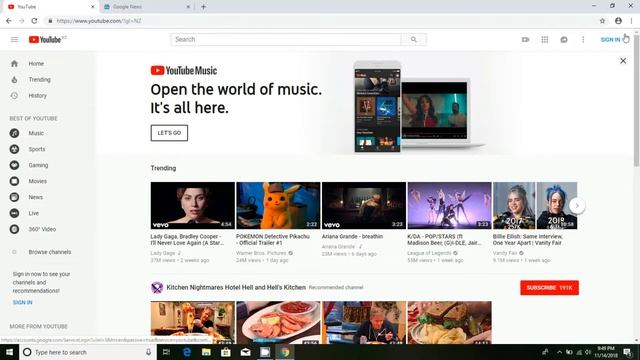This screenshot has height=360, width=640.
Task: Click the address bar URL
Action: (99, 21)
